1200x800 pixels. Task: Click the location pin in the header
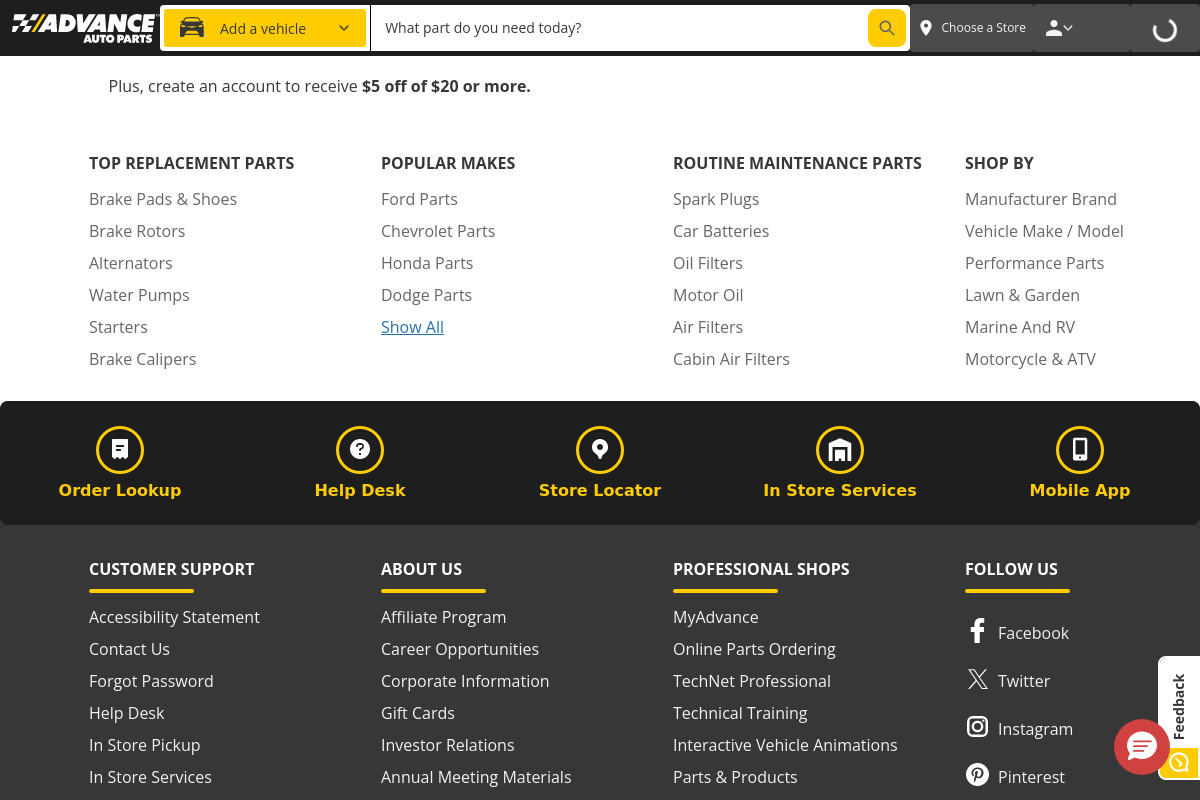[x=926, y=28]
